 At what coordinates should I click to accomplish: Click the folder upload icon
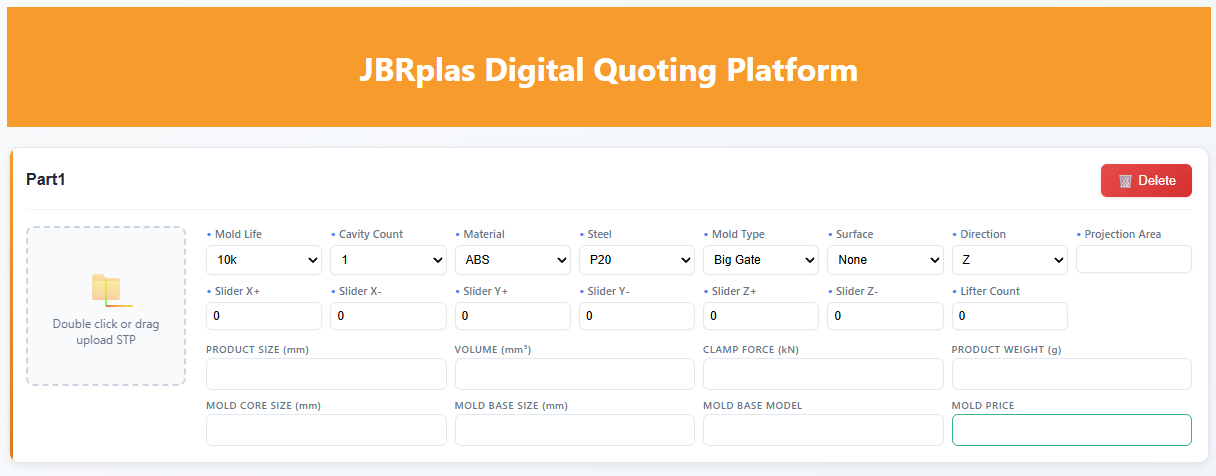point(106,290)
